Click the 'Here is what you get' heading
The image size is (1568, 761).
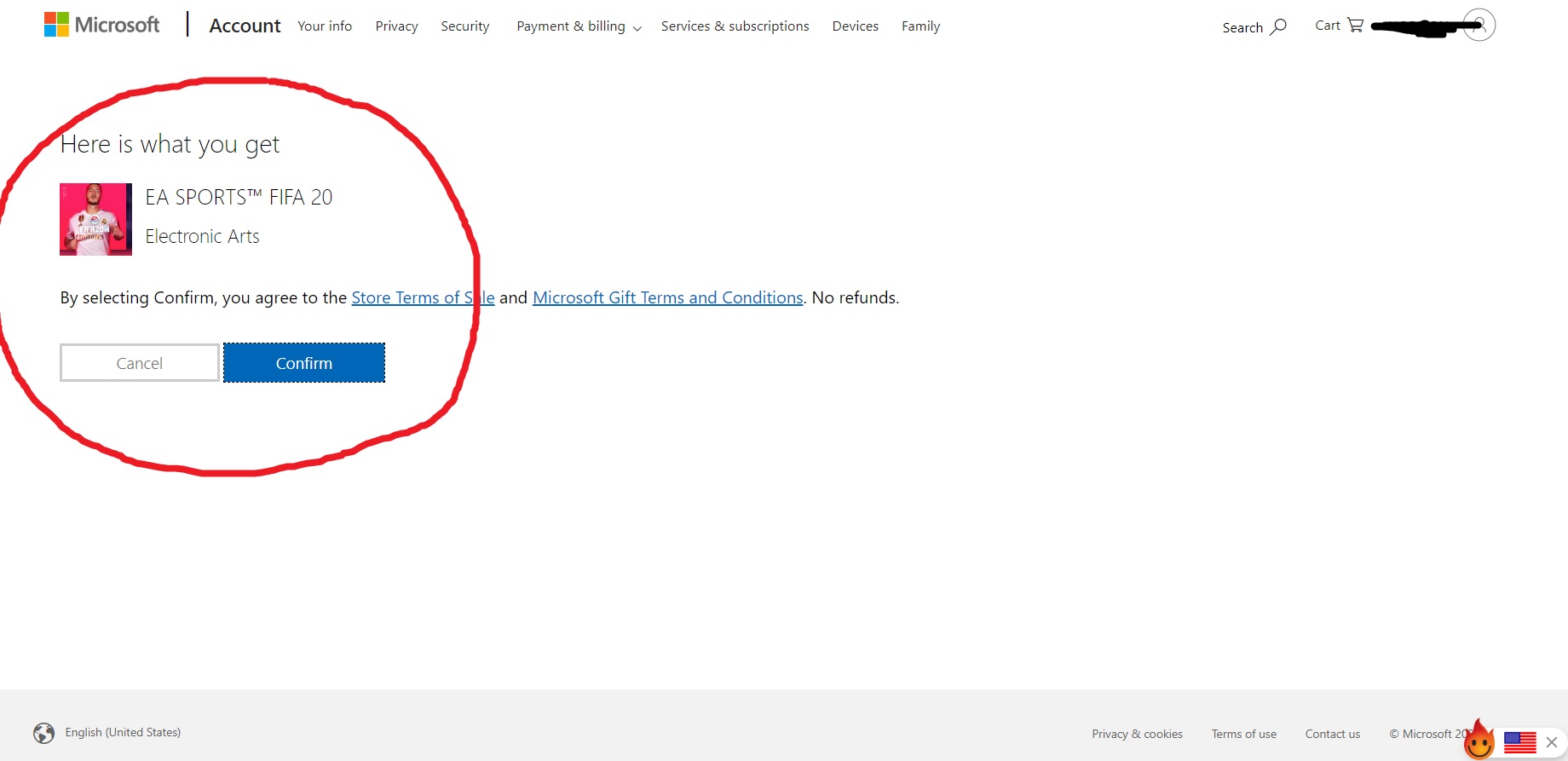(x=170, y=145)
